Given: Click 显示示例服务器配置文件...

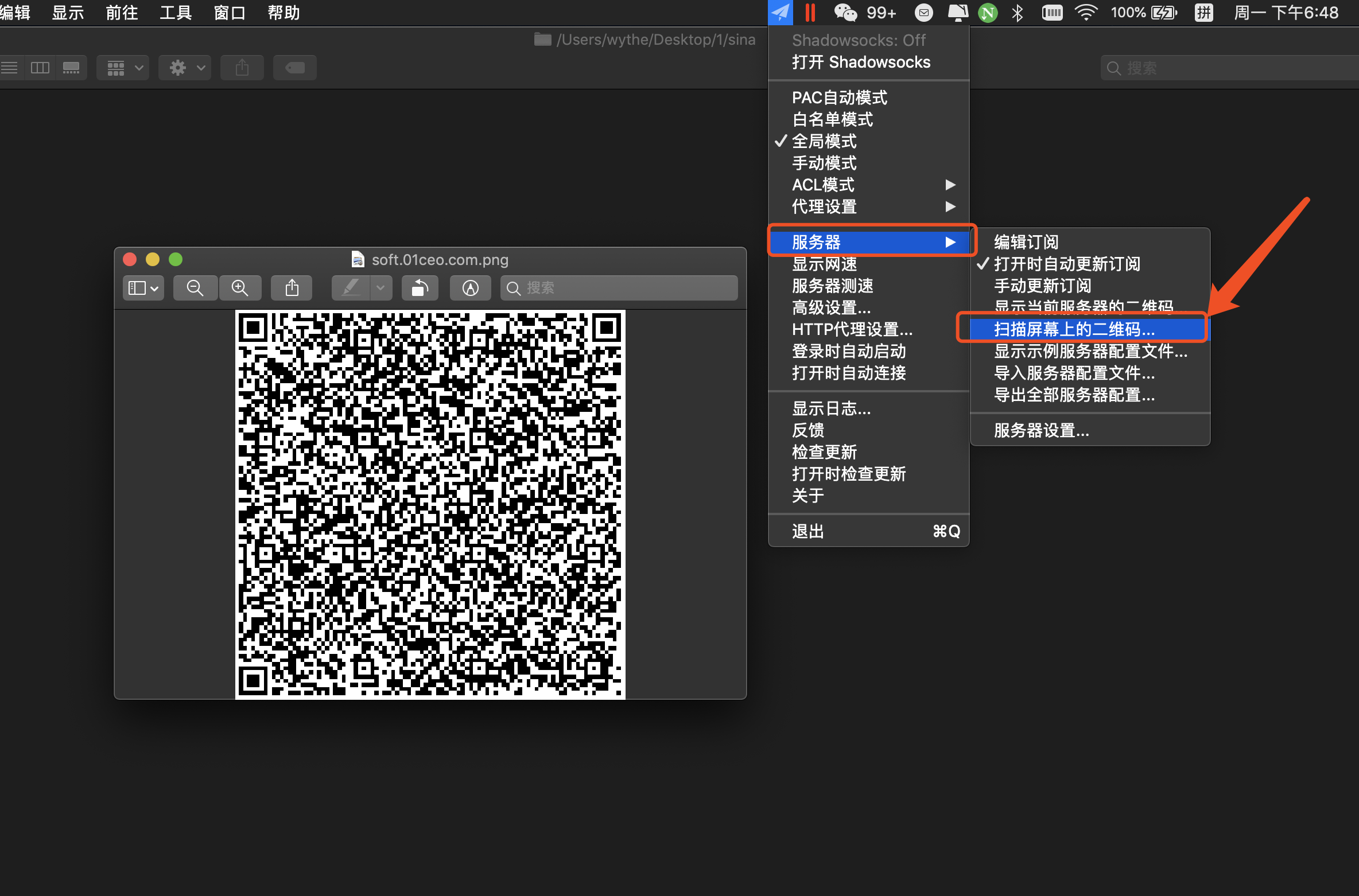Looking at the screenshot, I should 1090,351.
